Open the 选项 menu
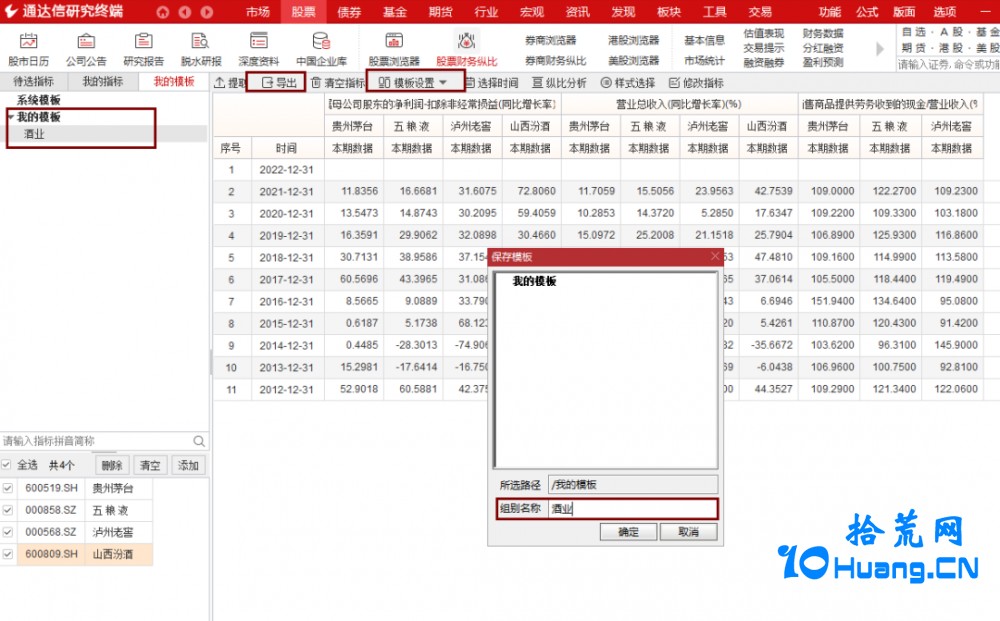The height and width of the screenshot is (621, 1000). (945, 12)
